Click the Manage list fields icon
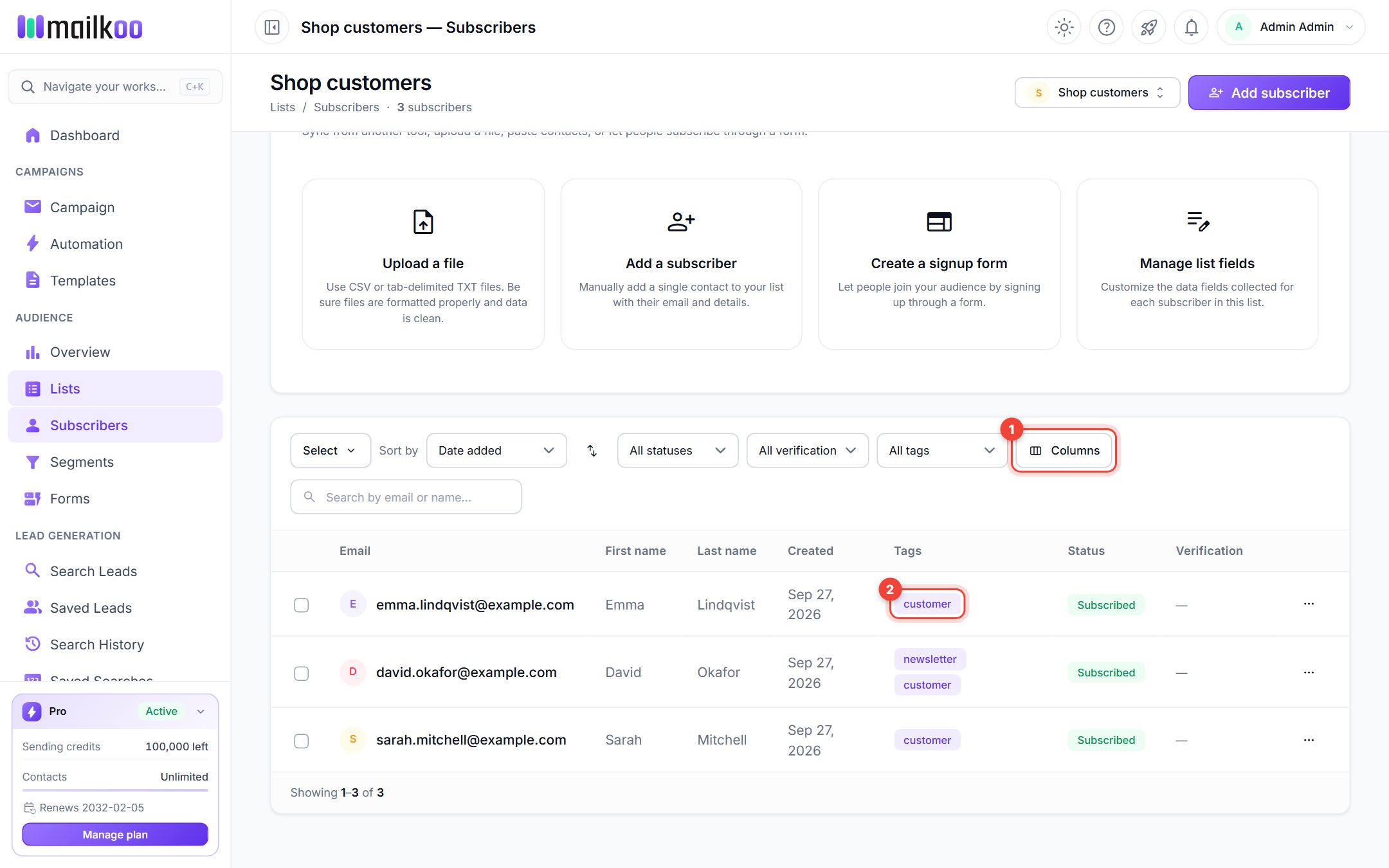Screen dimensions: 1389x868 [x=1197, y=222]
